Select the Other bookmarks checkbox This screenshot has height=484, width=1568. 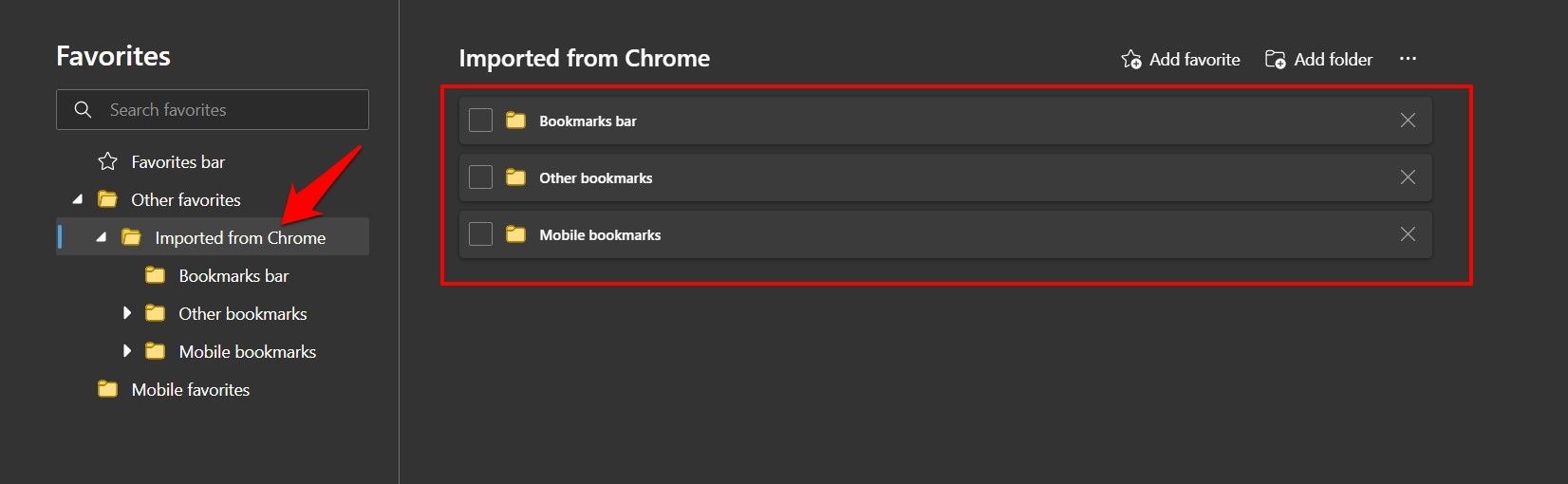481,177
